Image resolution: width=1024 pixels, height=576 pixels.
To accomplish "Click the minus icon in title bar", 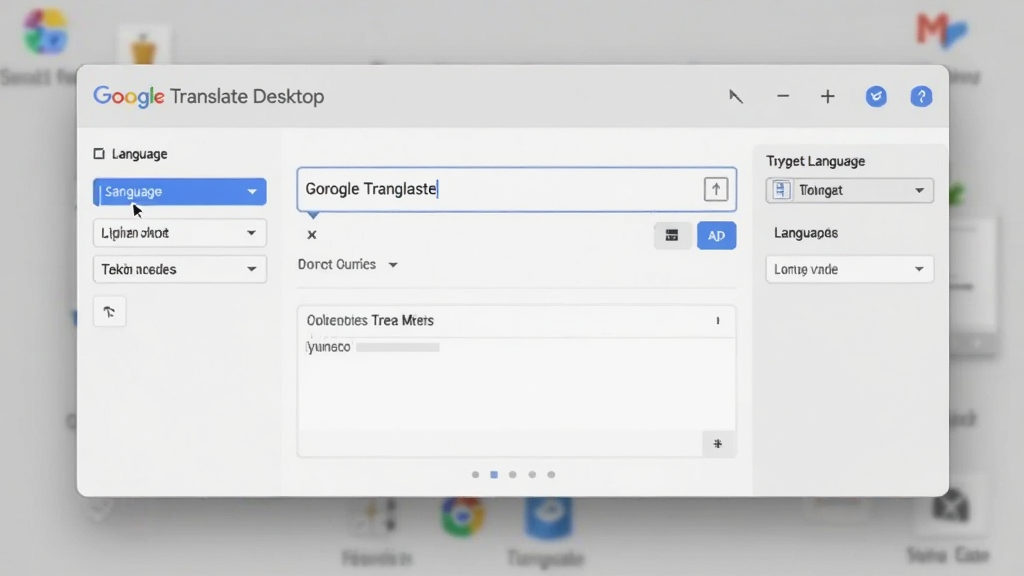I will [x=783, y=96].
